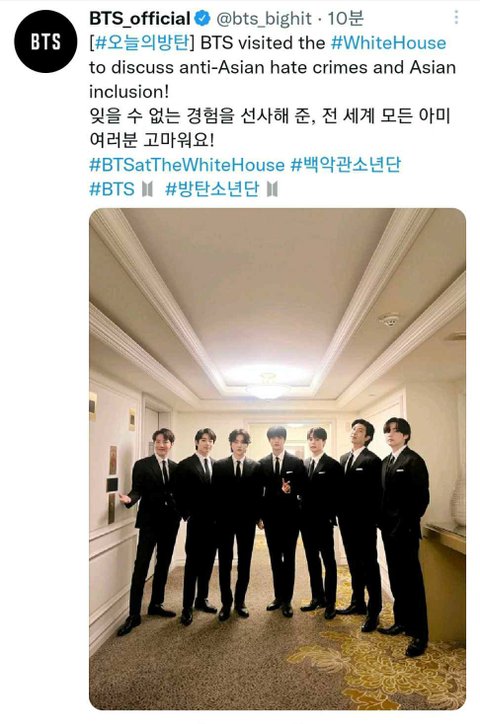
Task: Open the BTS profile avatar
Action: point(46,41)
